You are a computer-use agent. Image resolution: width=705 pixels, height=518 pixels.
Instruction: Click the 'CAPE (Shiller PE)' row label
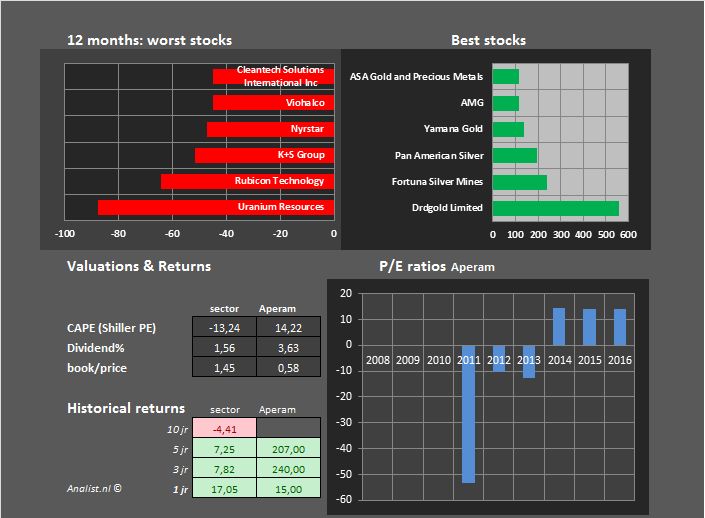112,328
